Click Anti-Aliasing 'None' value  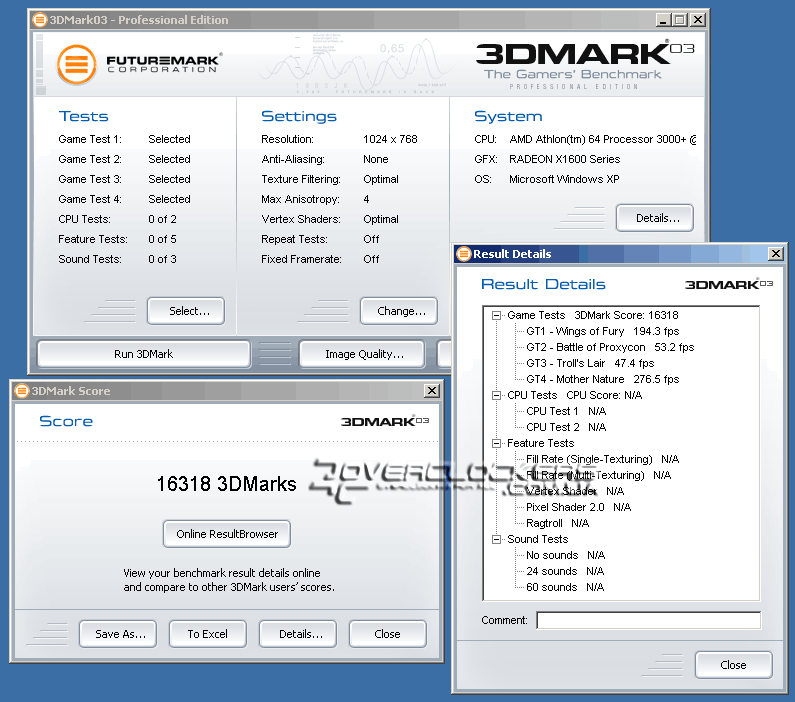(x=376, y=159)
